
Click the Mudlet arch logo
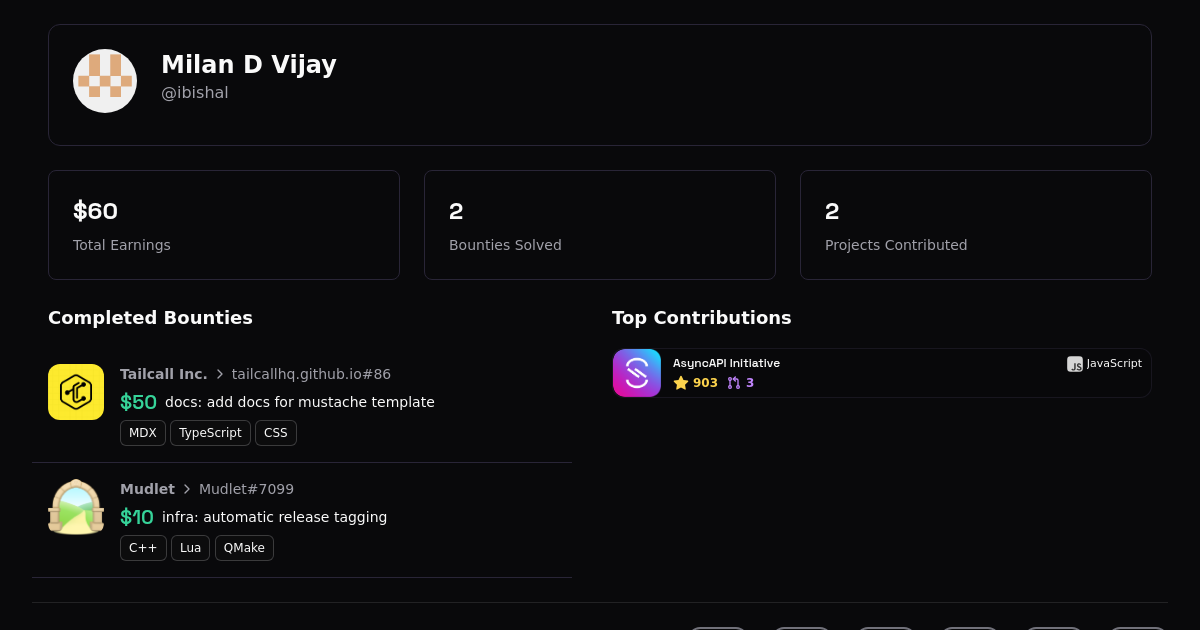point(76,507)
